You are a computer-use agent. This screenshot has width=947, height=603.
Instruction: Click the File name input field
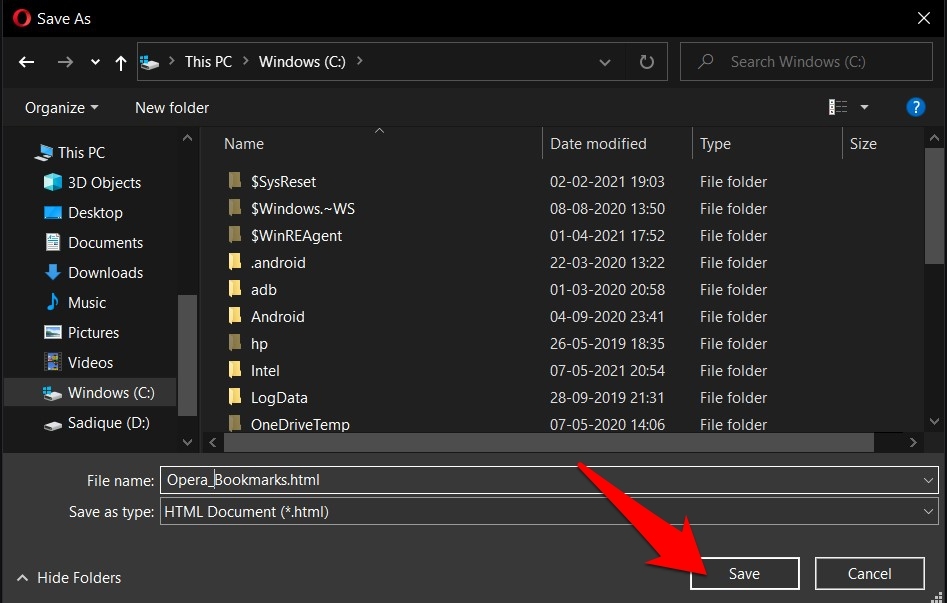(540, 480)
